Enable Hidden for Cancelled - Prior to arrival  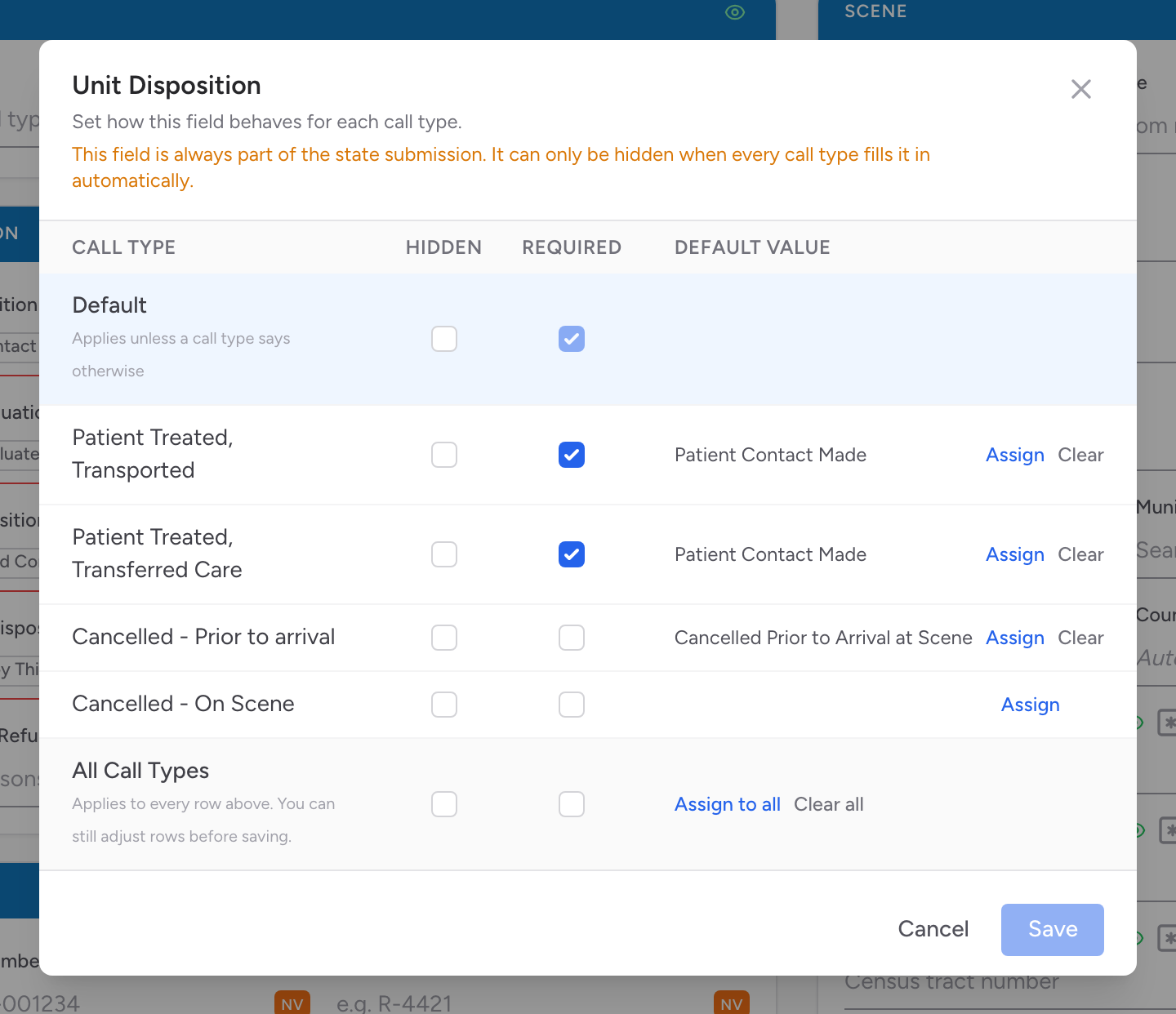click(444, 638)
